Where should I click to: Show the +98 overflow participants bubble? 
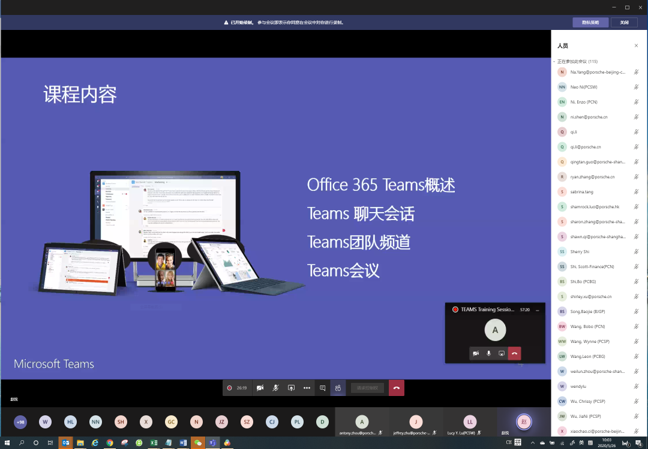point(20,422)
